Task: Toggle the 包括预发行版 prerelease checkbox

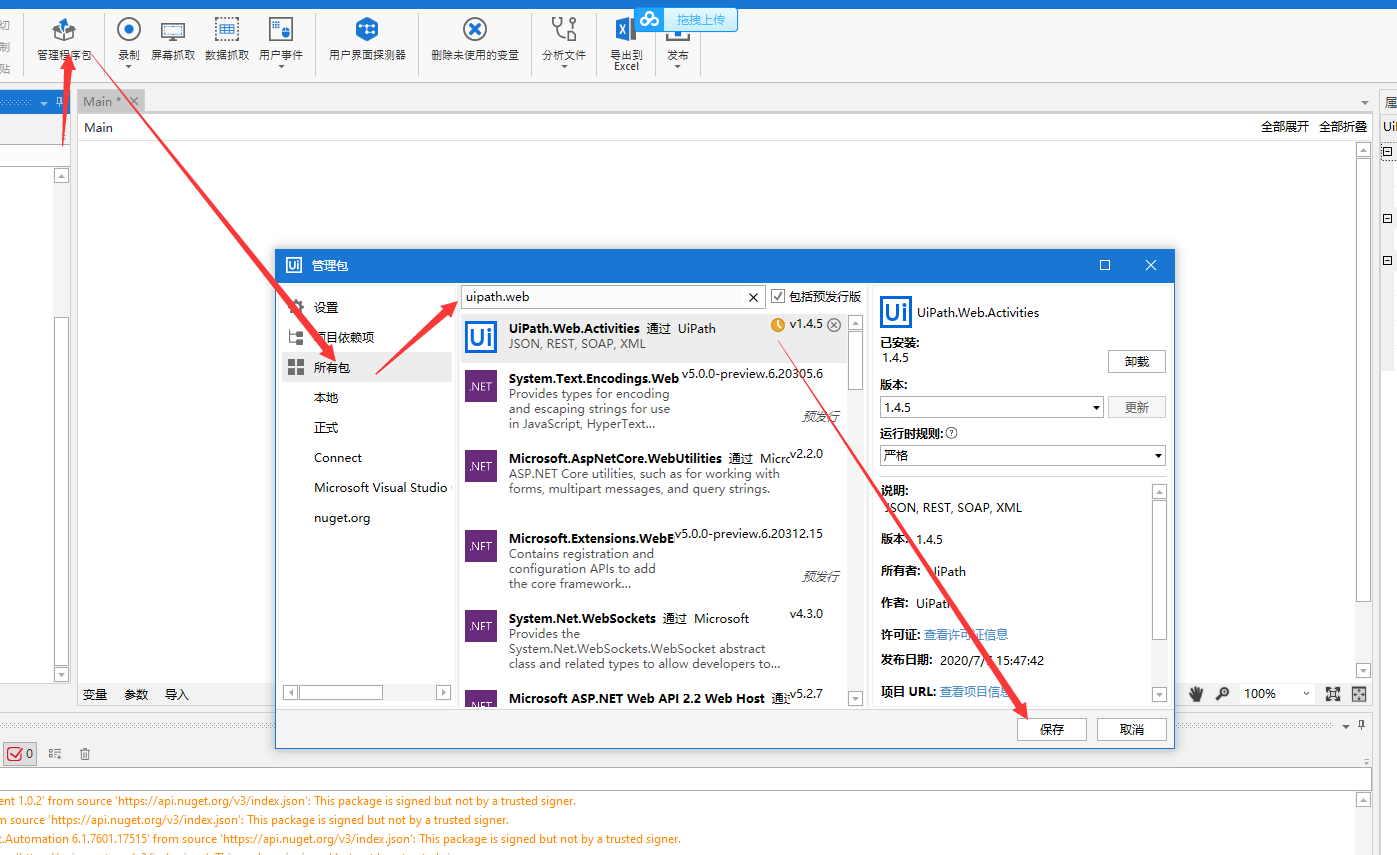Action: [x=778, y=296]
